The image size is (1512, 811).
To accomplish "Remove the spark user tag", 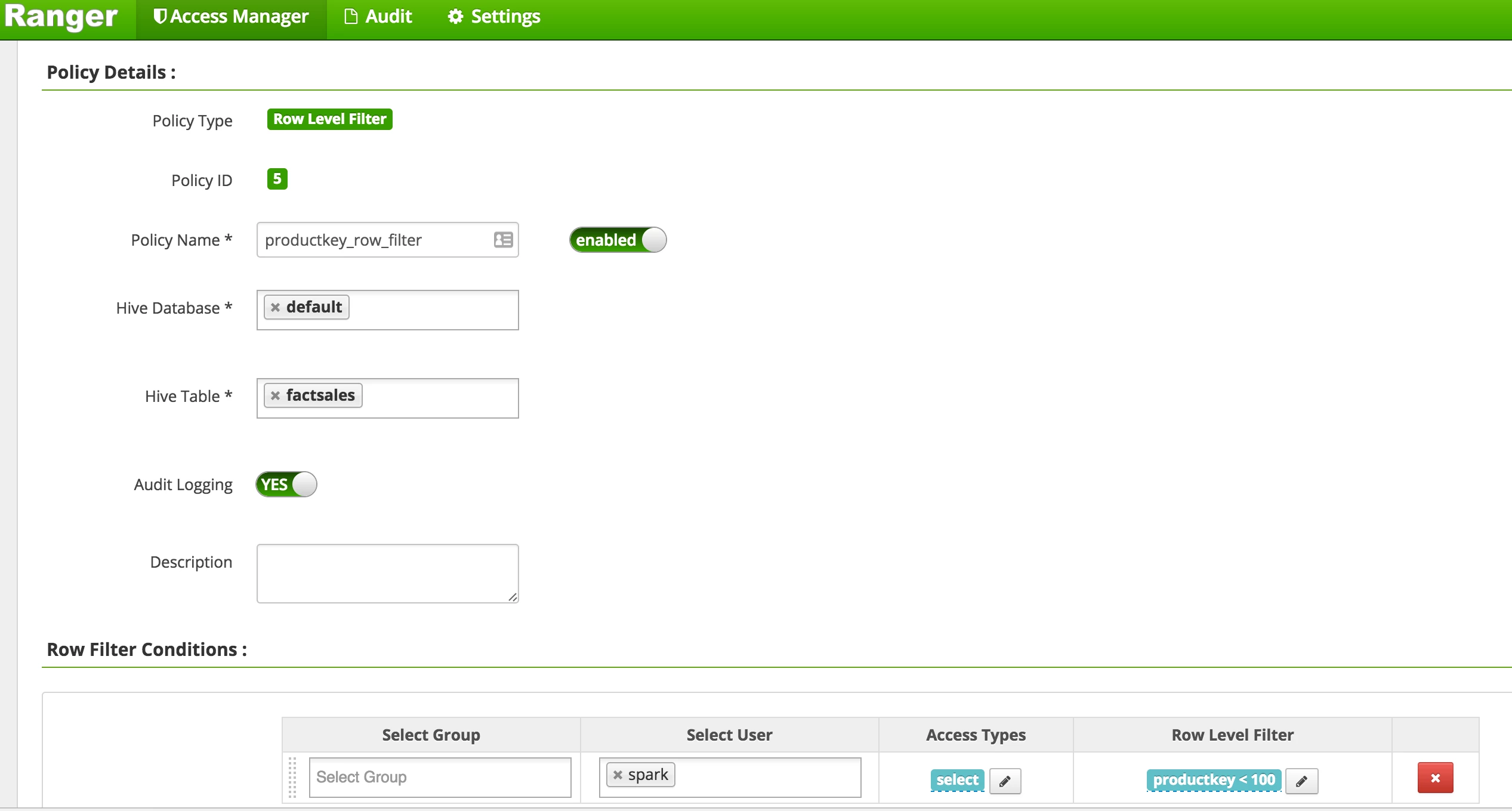I will coord(618,775).
